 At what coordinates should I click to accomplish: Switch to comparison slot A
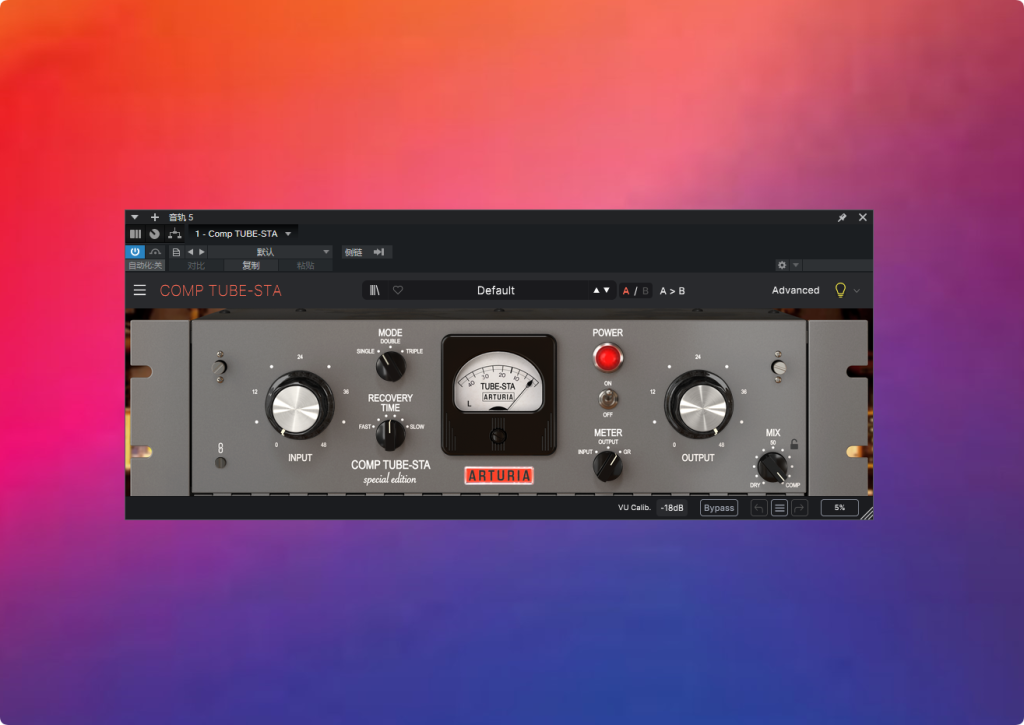[x=626, y=291]
